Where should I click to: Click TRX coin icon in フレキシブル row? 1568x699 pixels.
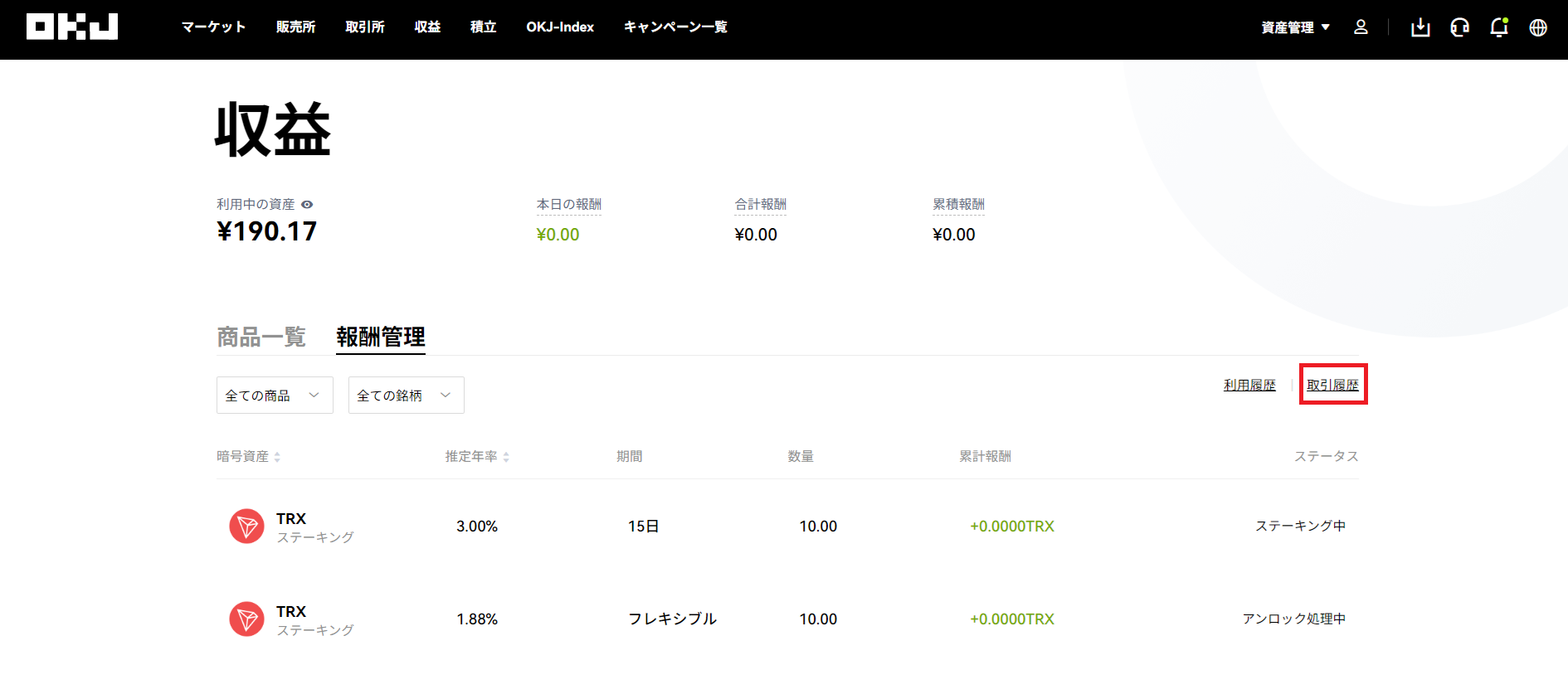click(246, 619)
